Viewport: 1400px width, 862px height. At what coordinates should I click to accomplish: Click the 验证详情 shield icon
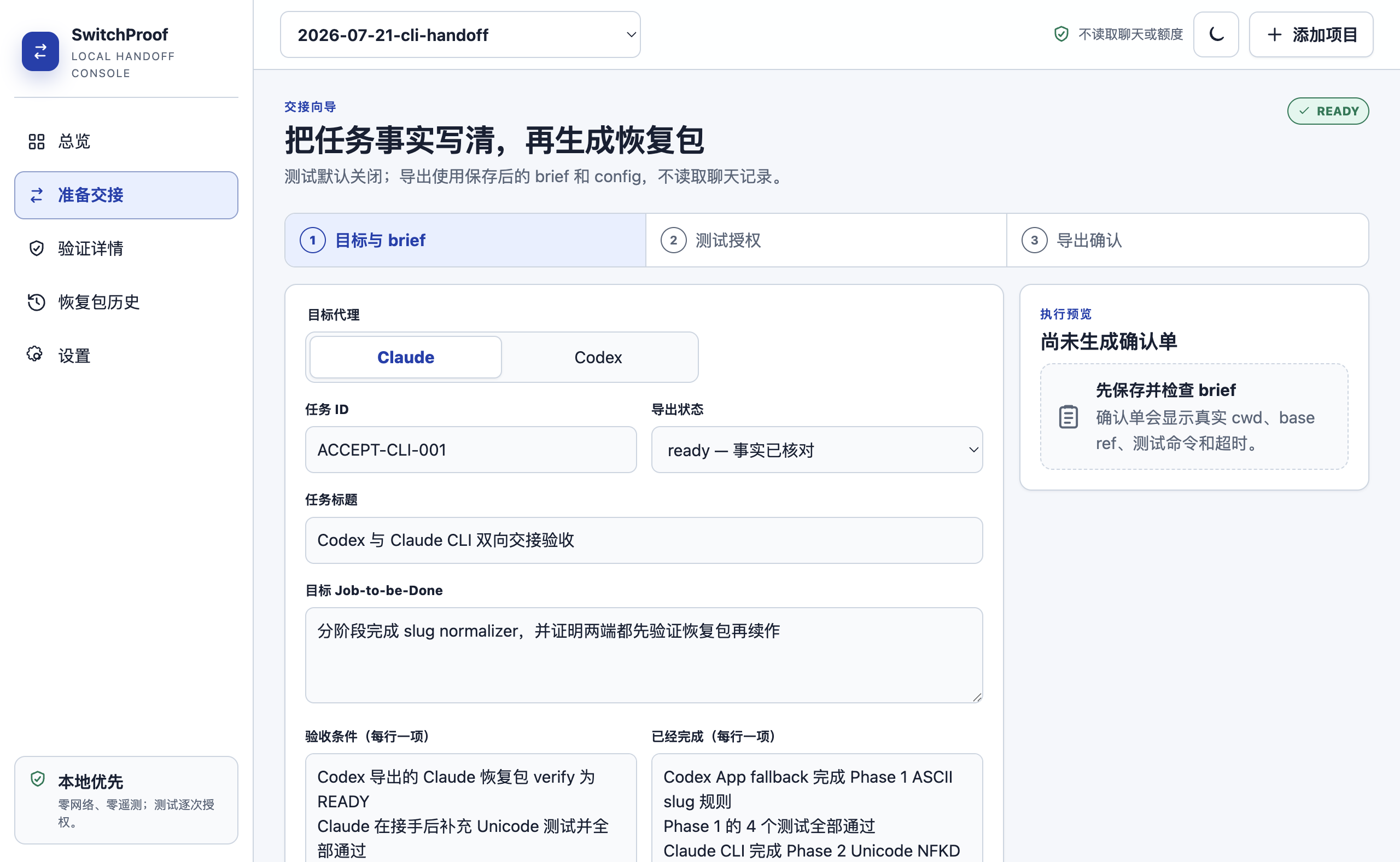point(37,248)
